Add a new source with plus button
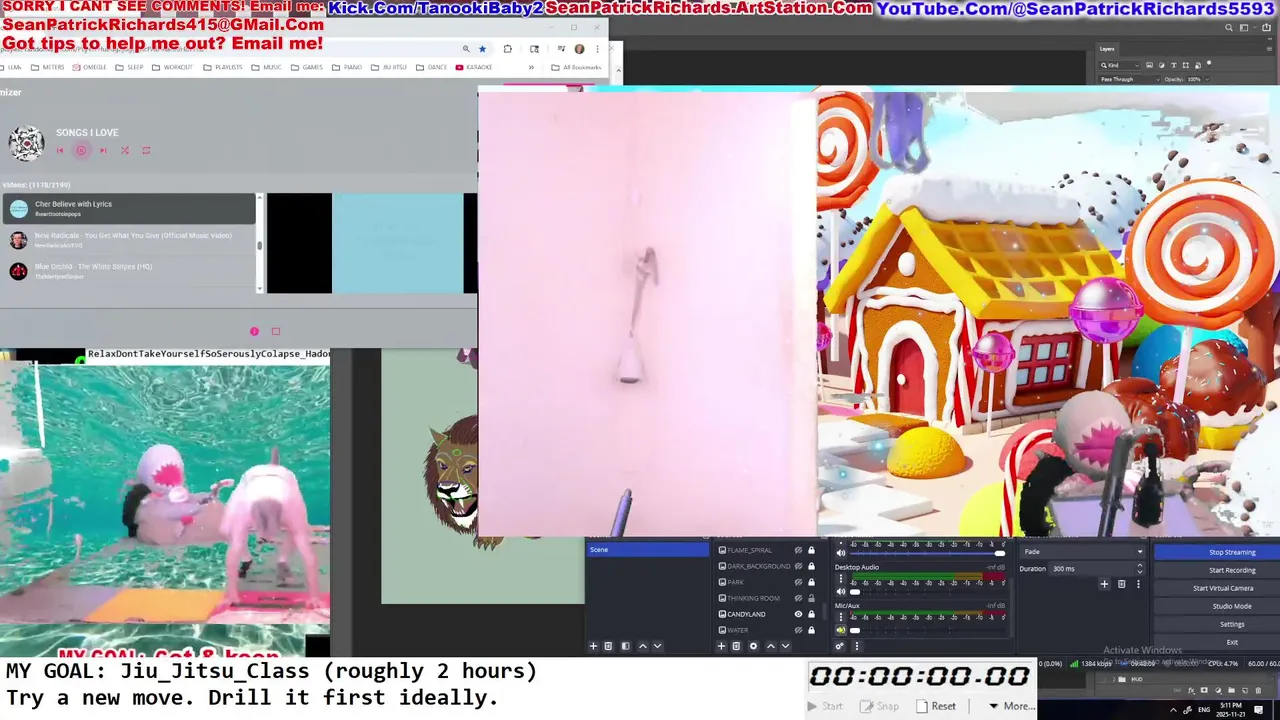This screenshot has height=720, width=1280. (x=721, y=646)
